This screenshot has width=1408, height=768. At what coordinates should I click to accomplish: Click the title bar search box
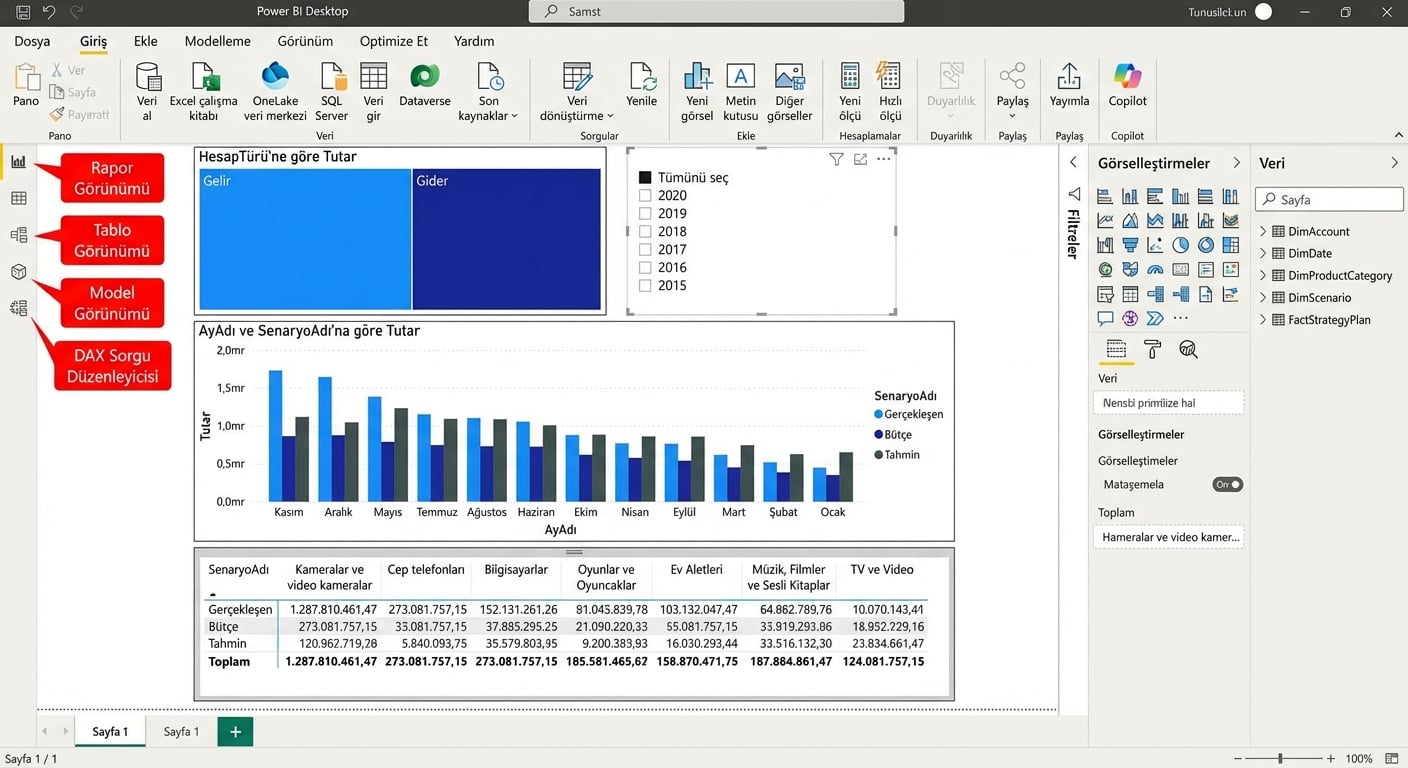click(x=716, y=11)
